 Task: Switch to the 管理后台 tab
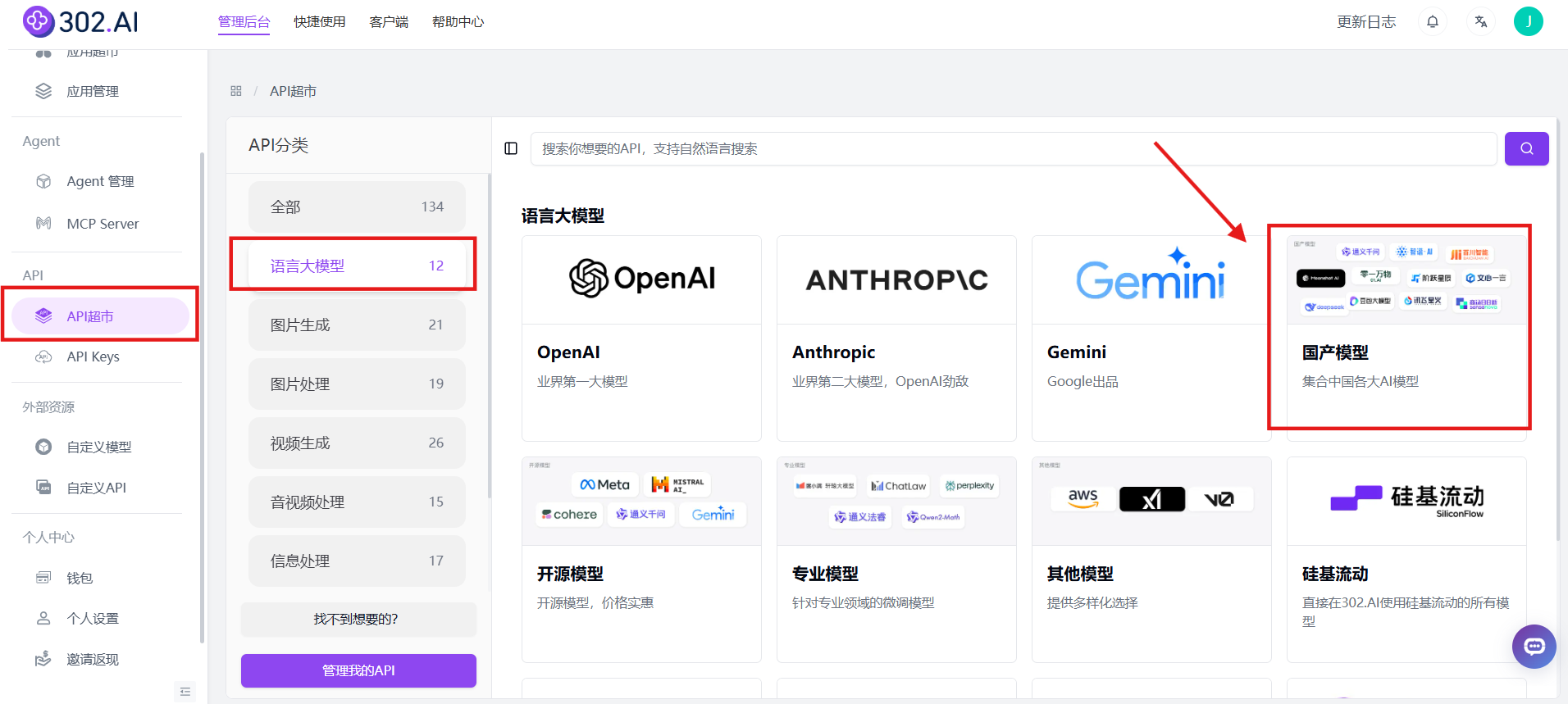click(244, 22)
